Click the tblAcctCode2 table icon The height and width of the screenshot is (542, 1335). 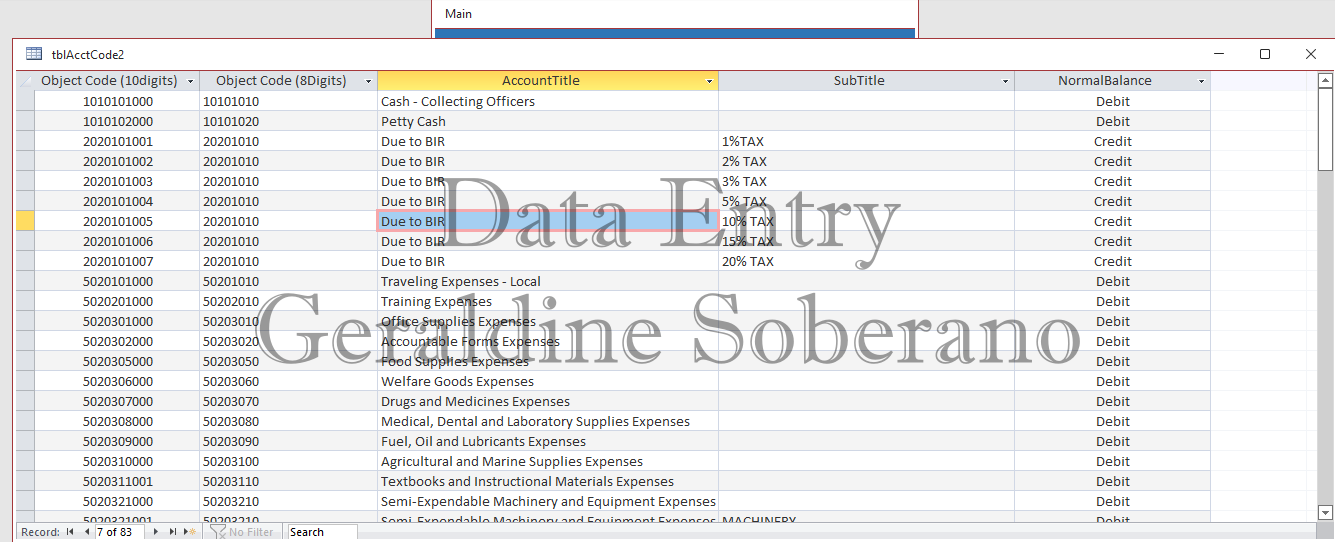[34, 54]
